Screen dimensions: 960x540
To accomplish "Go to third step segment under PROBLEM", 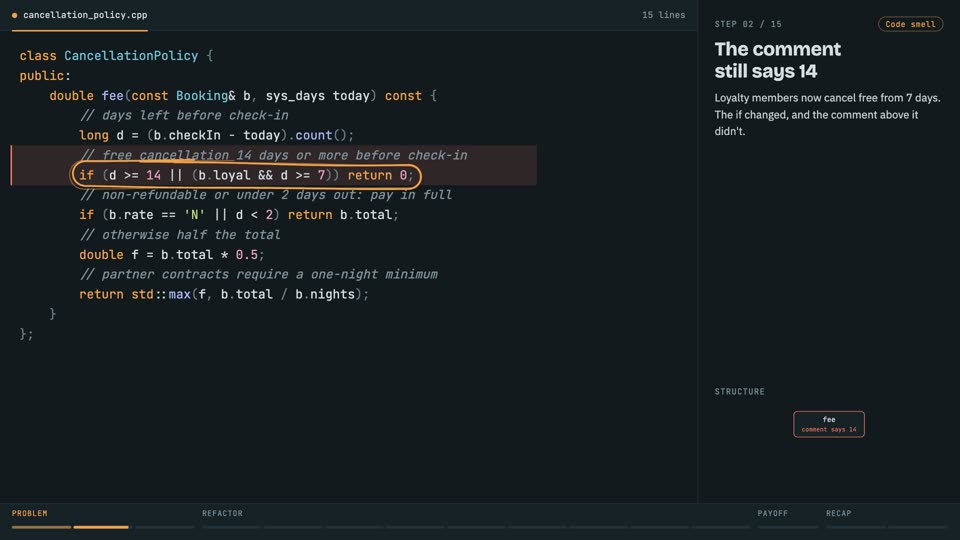I will coord(165,527).
